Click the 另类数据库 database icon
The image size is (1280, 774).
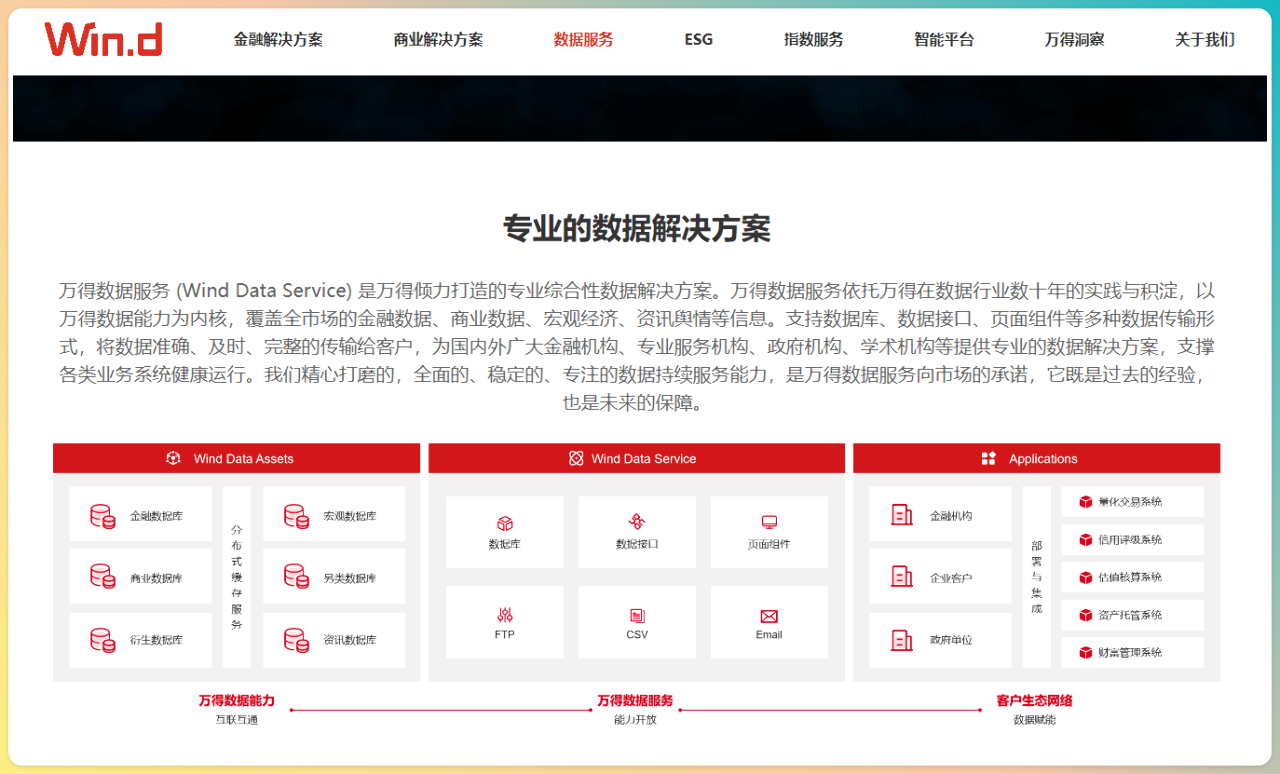click(296, 577)
